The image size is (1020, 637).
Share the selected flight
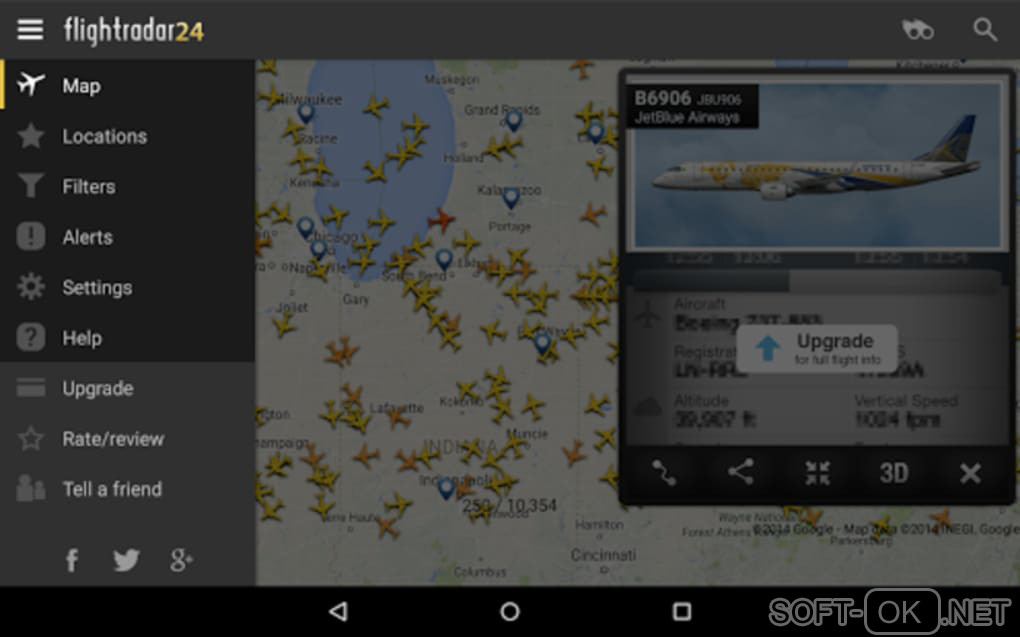[740, 472]
